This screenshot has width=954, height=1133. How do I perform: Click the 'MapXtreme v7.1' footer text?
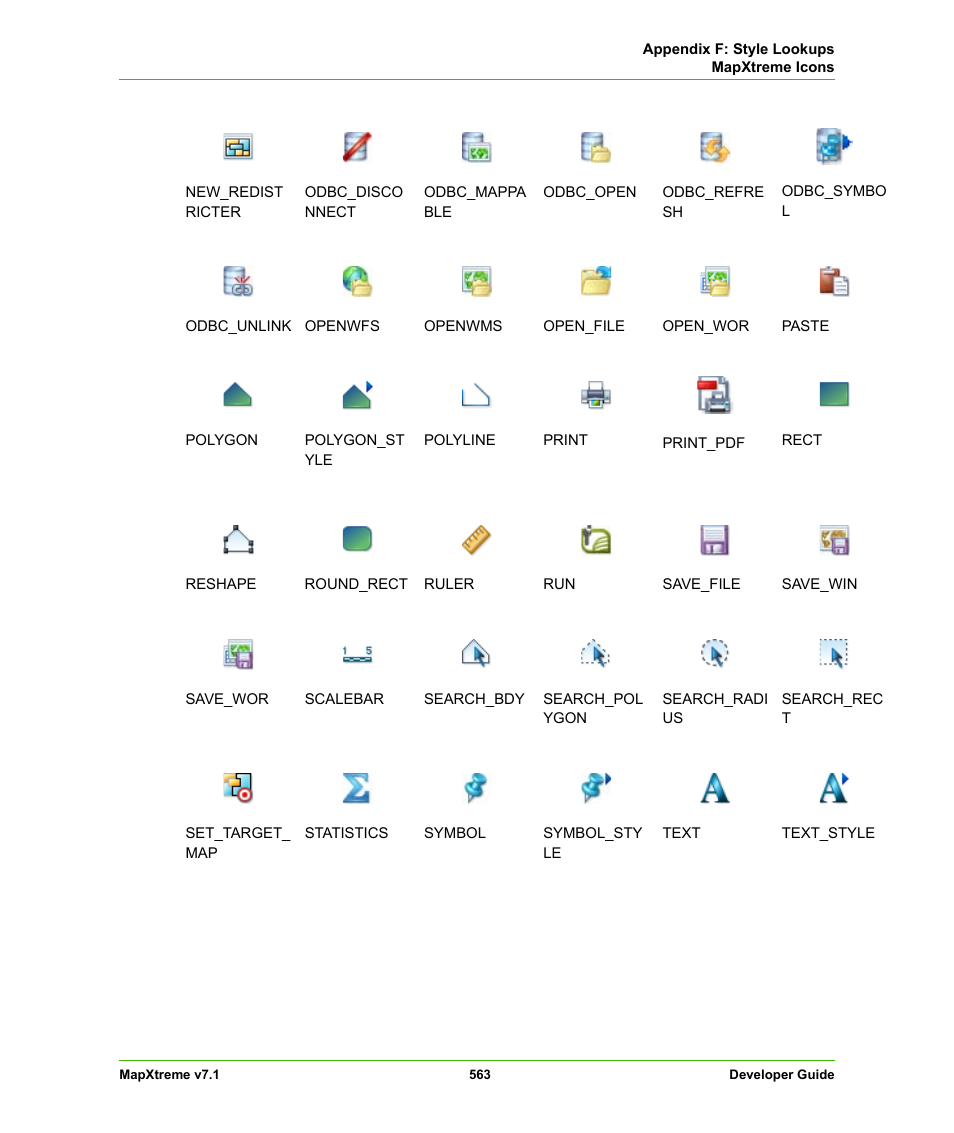pos(169,1074)
